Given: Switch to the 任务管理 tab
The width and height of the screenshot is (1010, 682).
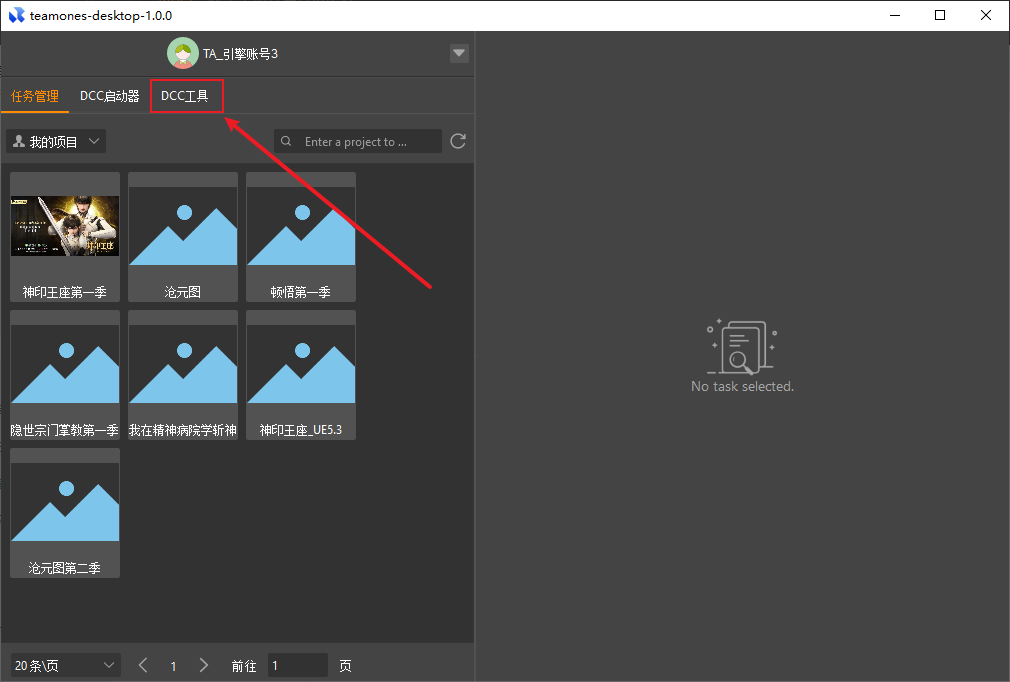Looking at the screenshot, I should (35, 96).
